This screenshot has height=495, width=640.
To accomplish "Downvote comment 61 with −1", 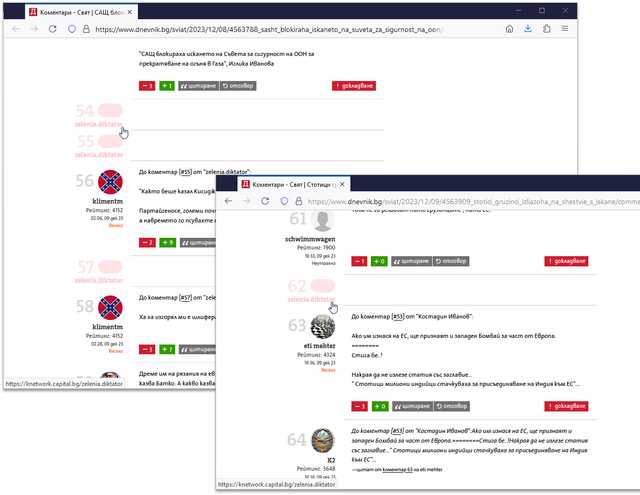I will (x=359, y=261).
